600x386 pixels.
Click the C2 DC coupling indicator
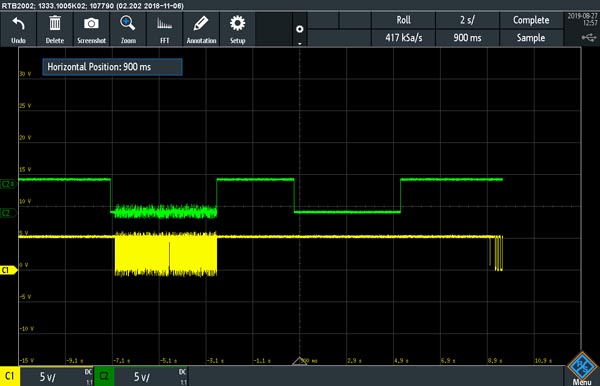pos(183,372)
